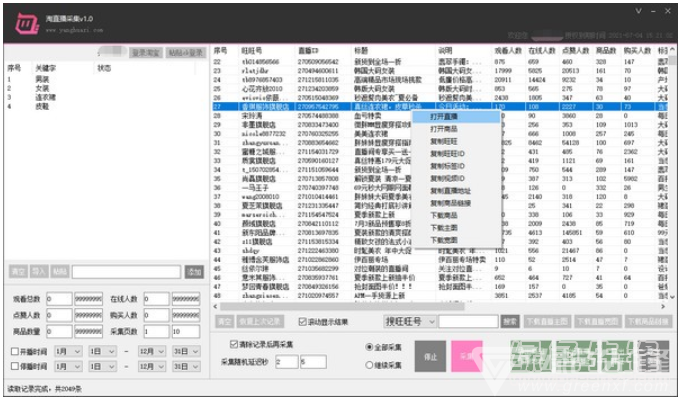Click 下载直播主图 button

[x=547, y=322]
